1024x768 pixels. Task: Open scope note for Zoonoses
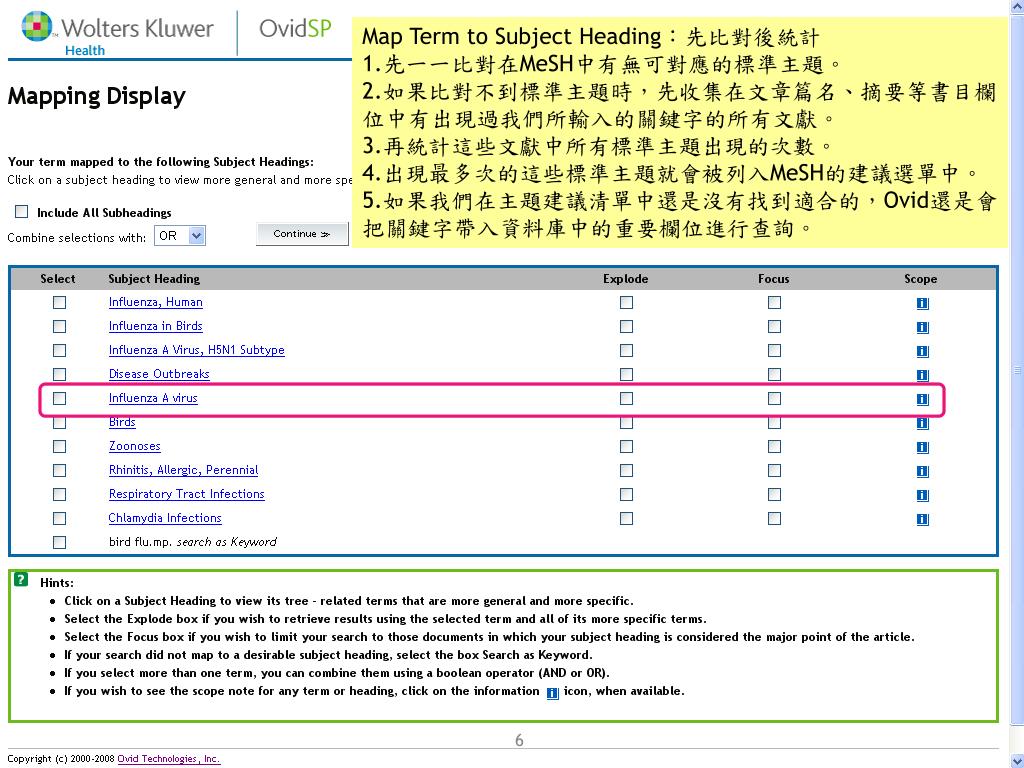click(x=922, y=447)
